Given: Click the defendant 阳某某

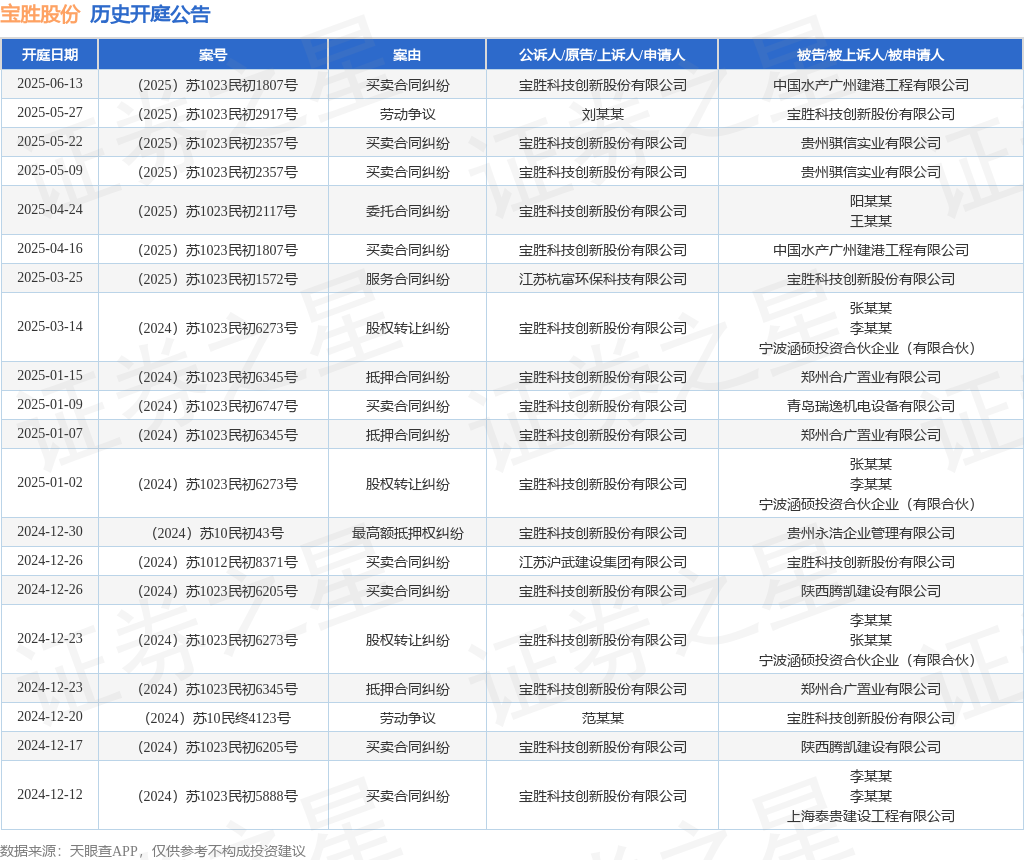Looking at the screenshot, I should (x=871, y=201).
